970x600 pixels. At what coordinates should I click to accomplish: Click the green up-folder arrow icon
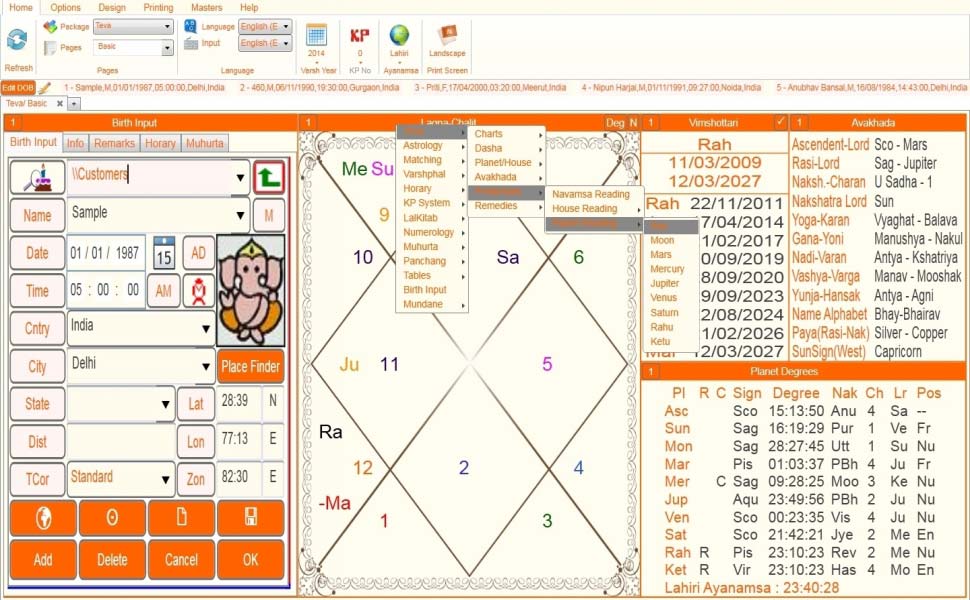point(269,178)
